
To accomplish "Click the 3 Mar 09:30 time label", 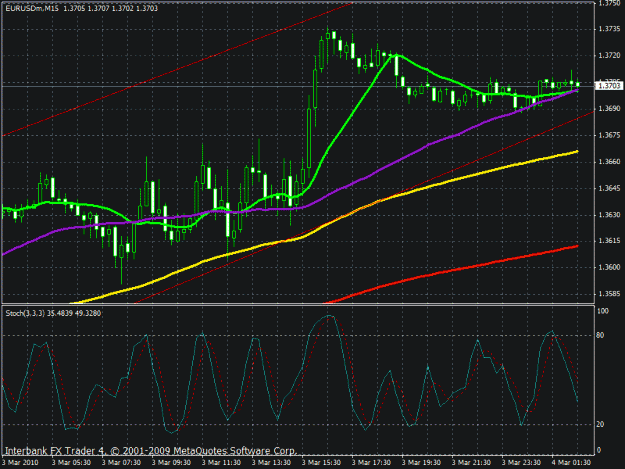I will (171, 463).
